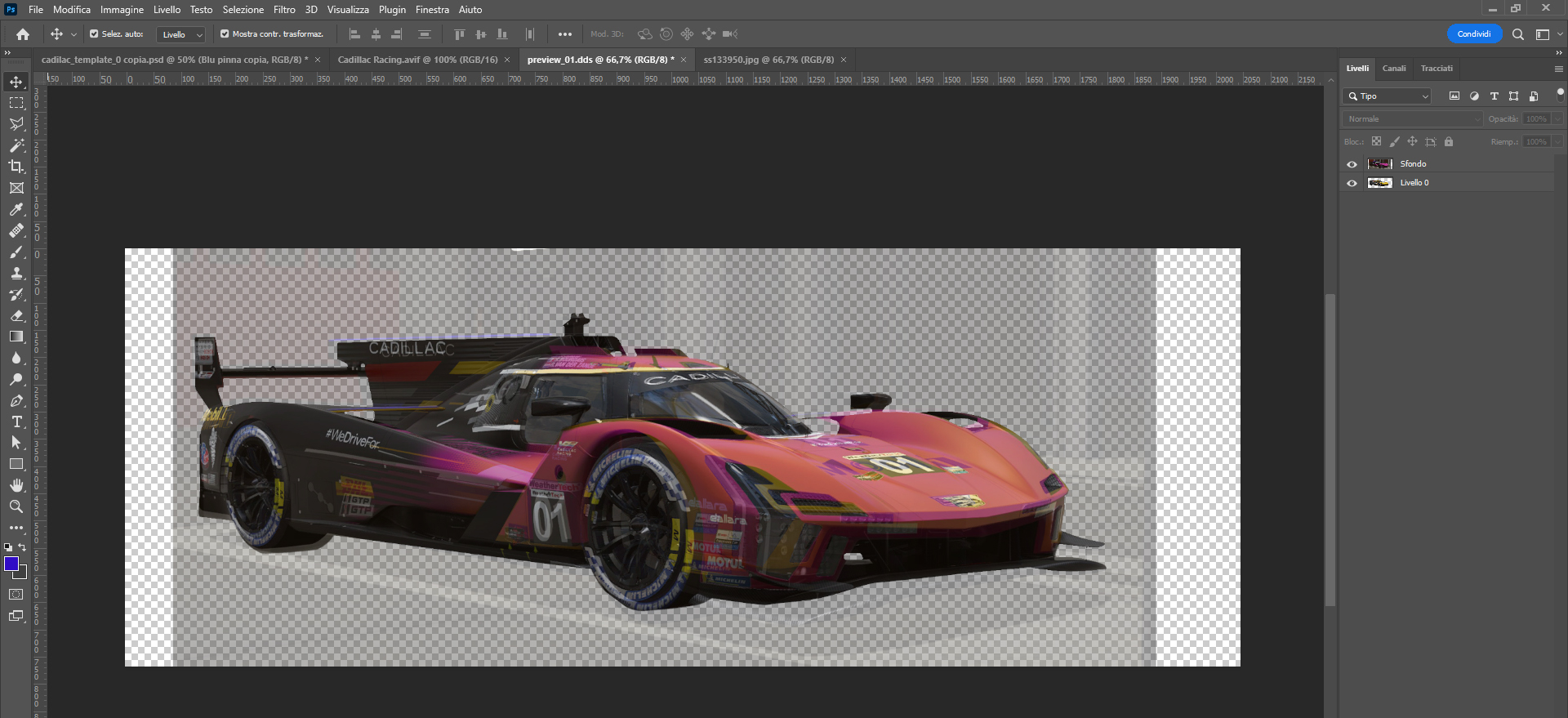
Task: Click the Condividi button
Action: coord(1473,34)
